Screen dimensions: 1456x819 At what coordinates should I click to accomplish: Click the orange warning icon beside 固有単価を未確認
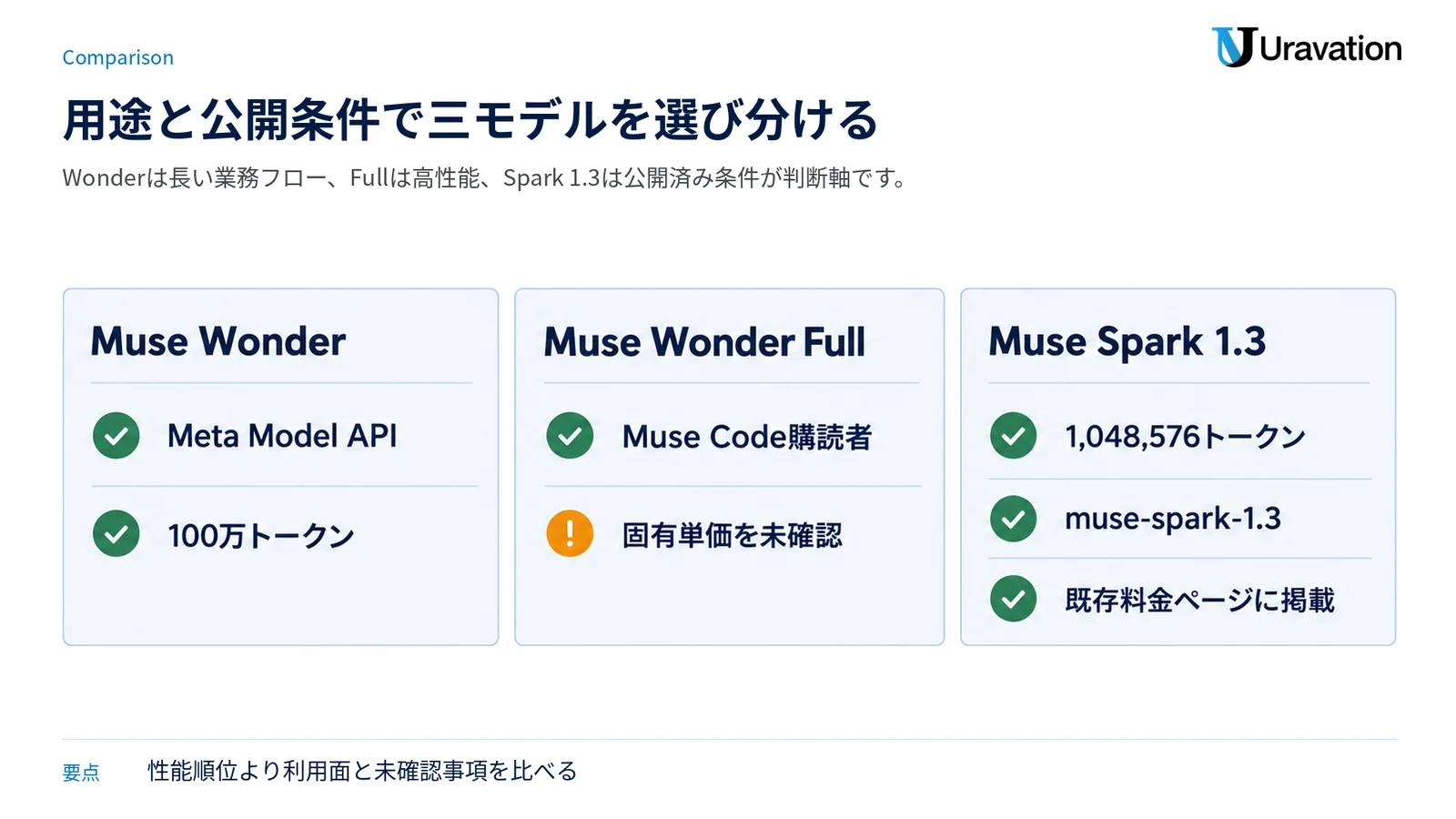[570, 533]
